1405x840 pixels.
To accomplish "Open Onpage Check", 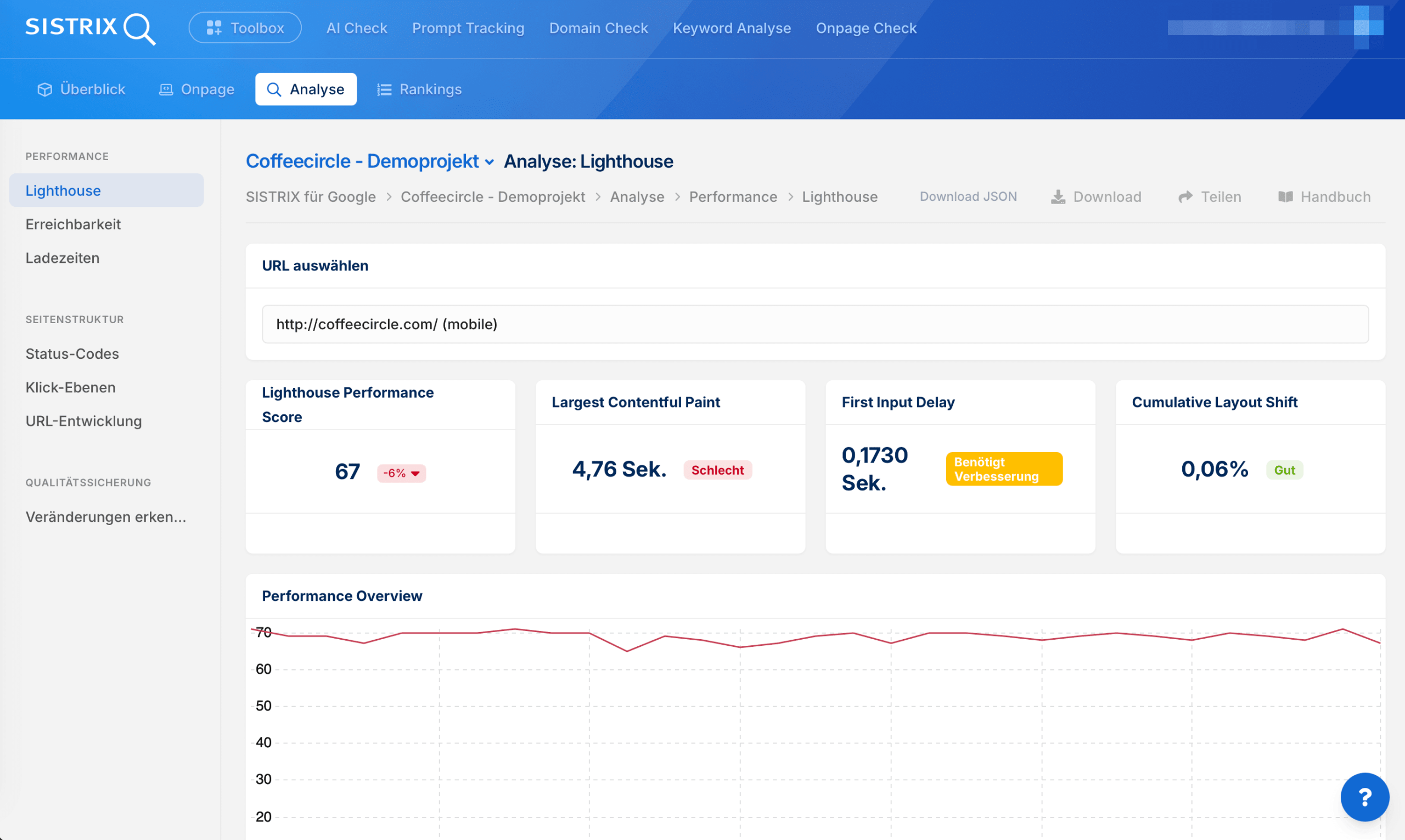I will (866, 28).
